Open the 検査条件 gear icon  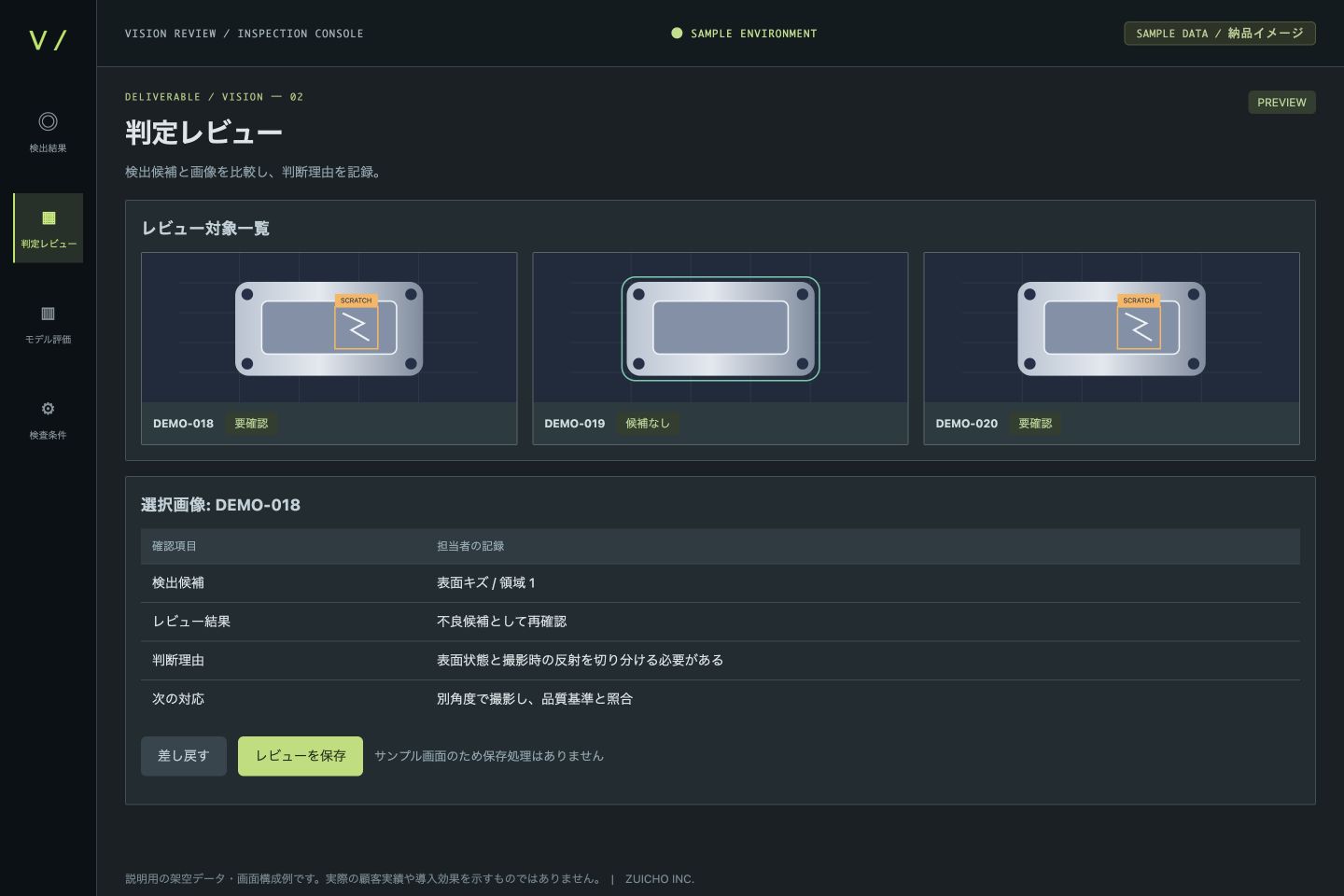[48, 409]
